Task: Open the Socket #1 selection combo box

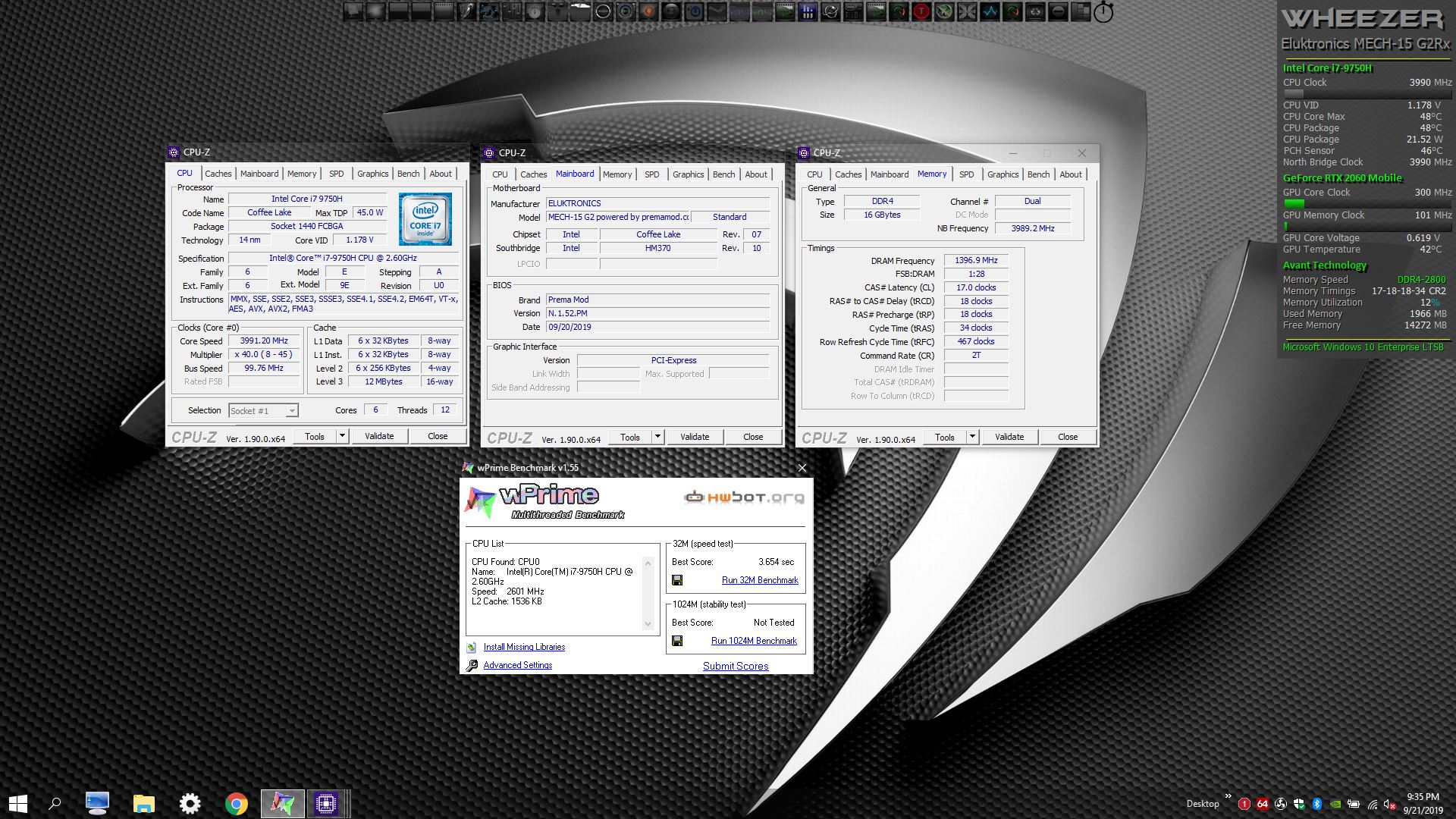Action: click(264, 410)
